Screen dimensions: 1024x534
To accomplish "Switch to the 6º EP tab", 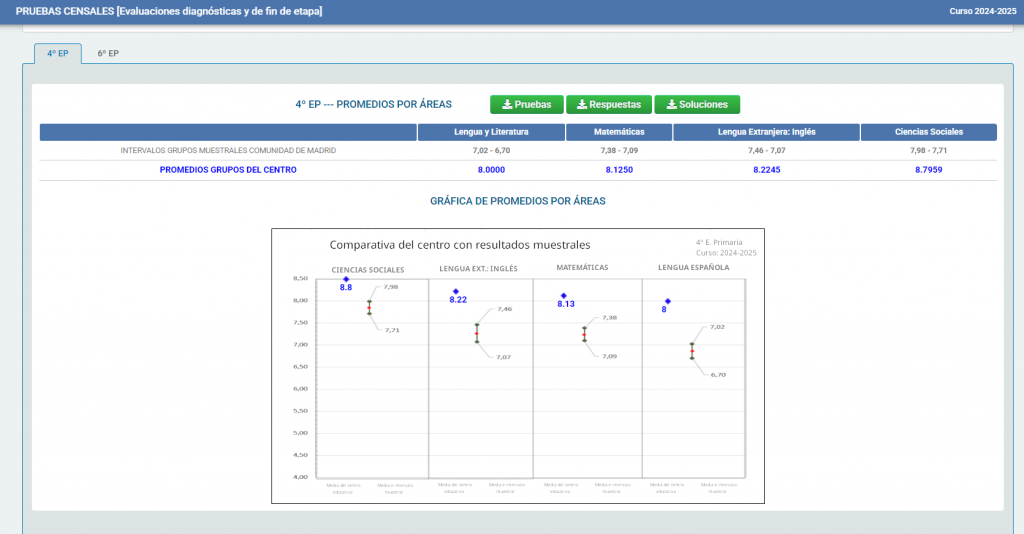I will pyautogui.click(x=108, y=54).
